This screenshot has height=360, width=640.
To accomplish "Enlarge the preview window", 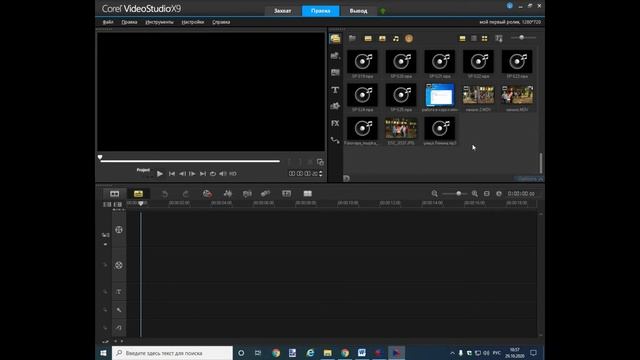I will click(320, 162).
